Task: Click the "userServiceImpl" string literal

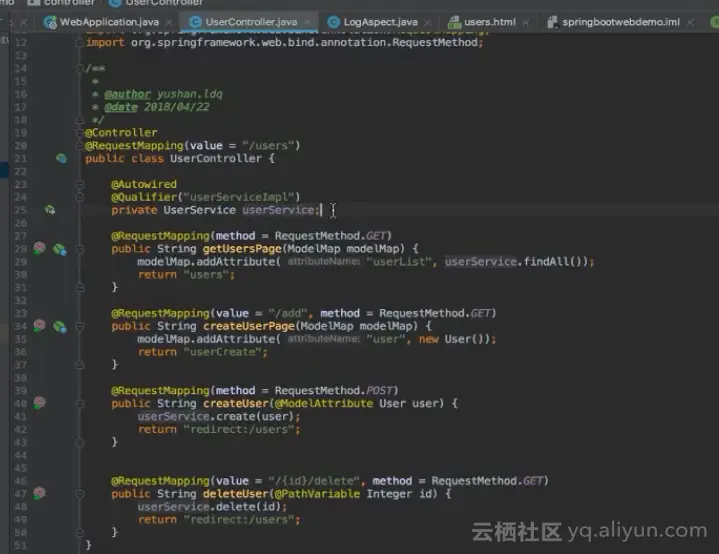Action: pyautogui.click(x=238, y=197)
